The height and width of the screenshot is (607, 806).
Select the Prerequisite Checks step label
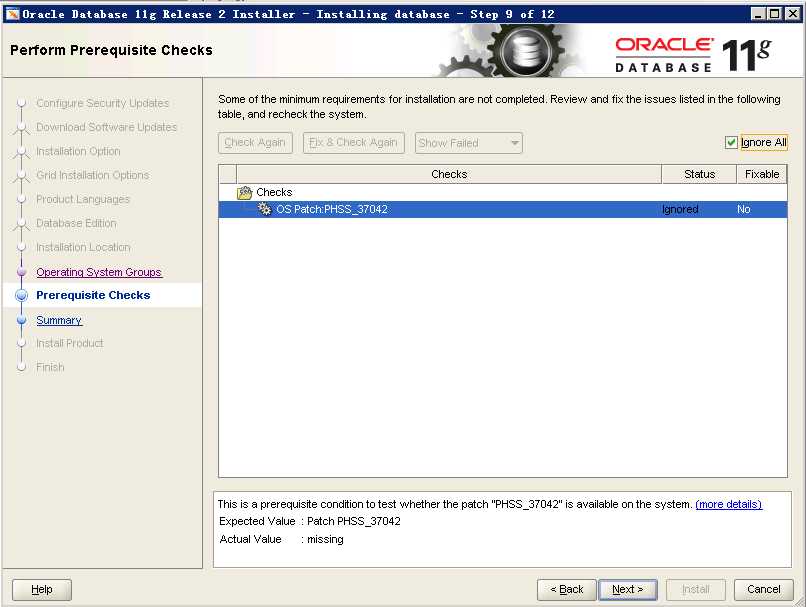tap(93, 295)
